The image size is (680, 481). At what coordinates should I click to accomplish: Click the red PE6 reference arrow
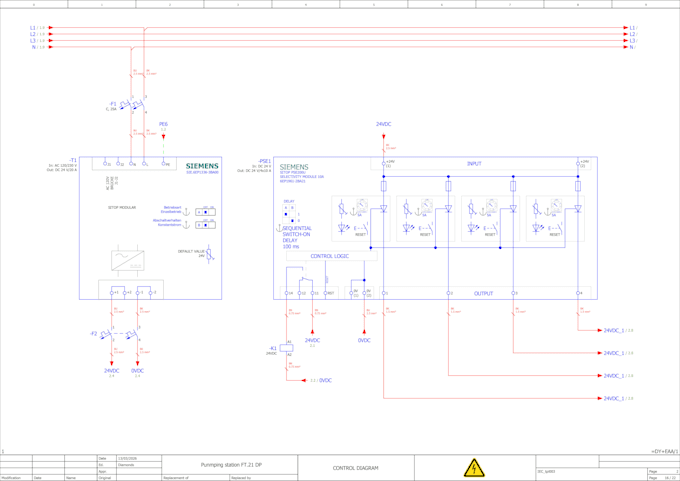163,137
